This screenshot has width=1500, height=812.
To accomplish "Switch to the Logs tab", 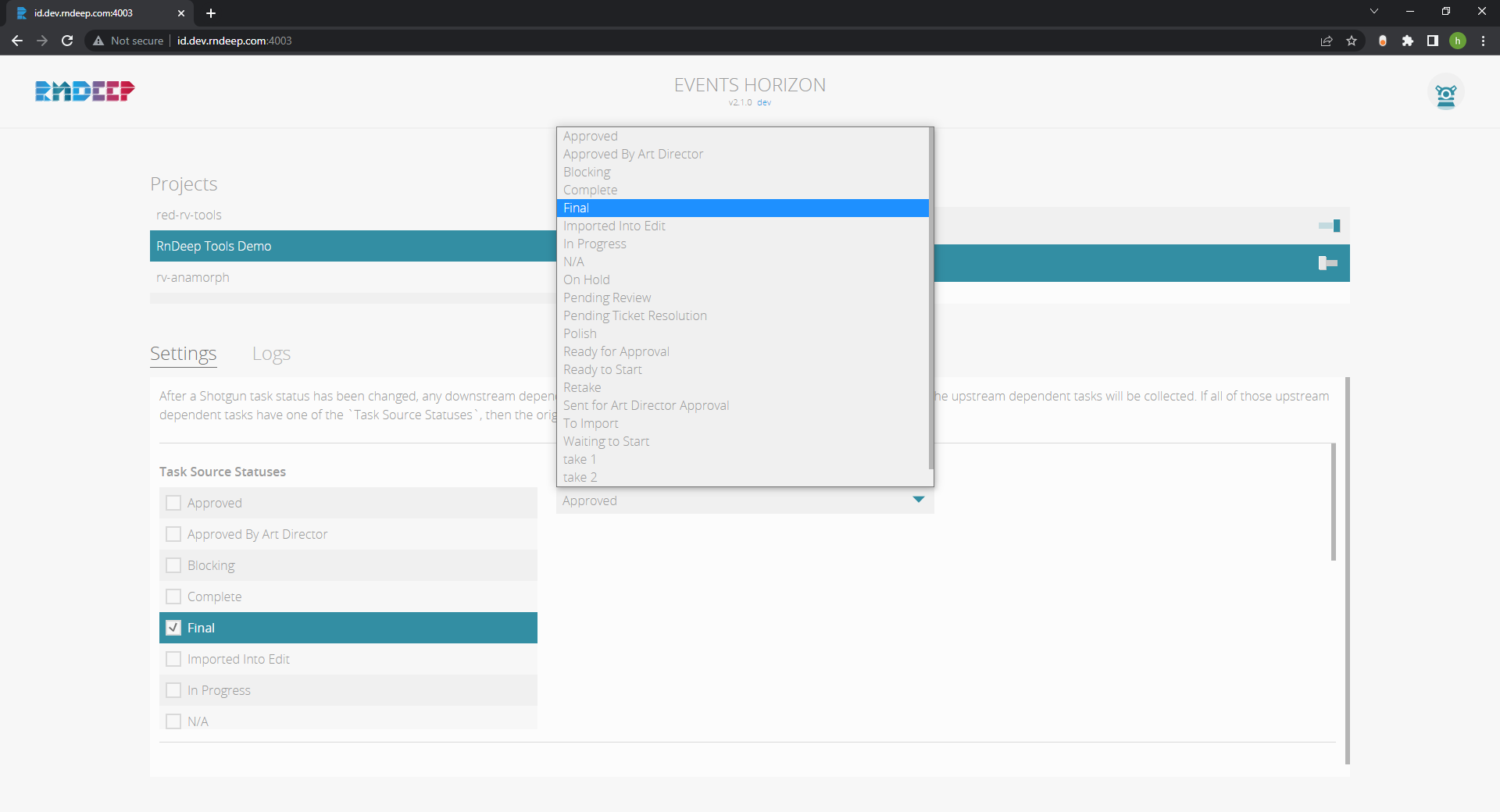I will [x=271, y=354].
